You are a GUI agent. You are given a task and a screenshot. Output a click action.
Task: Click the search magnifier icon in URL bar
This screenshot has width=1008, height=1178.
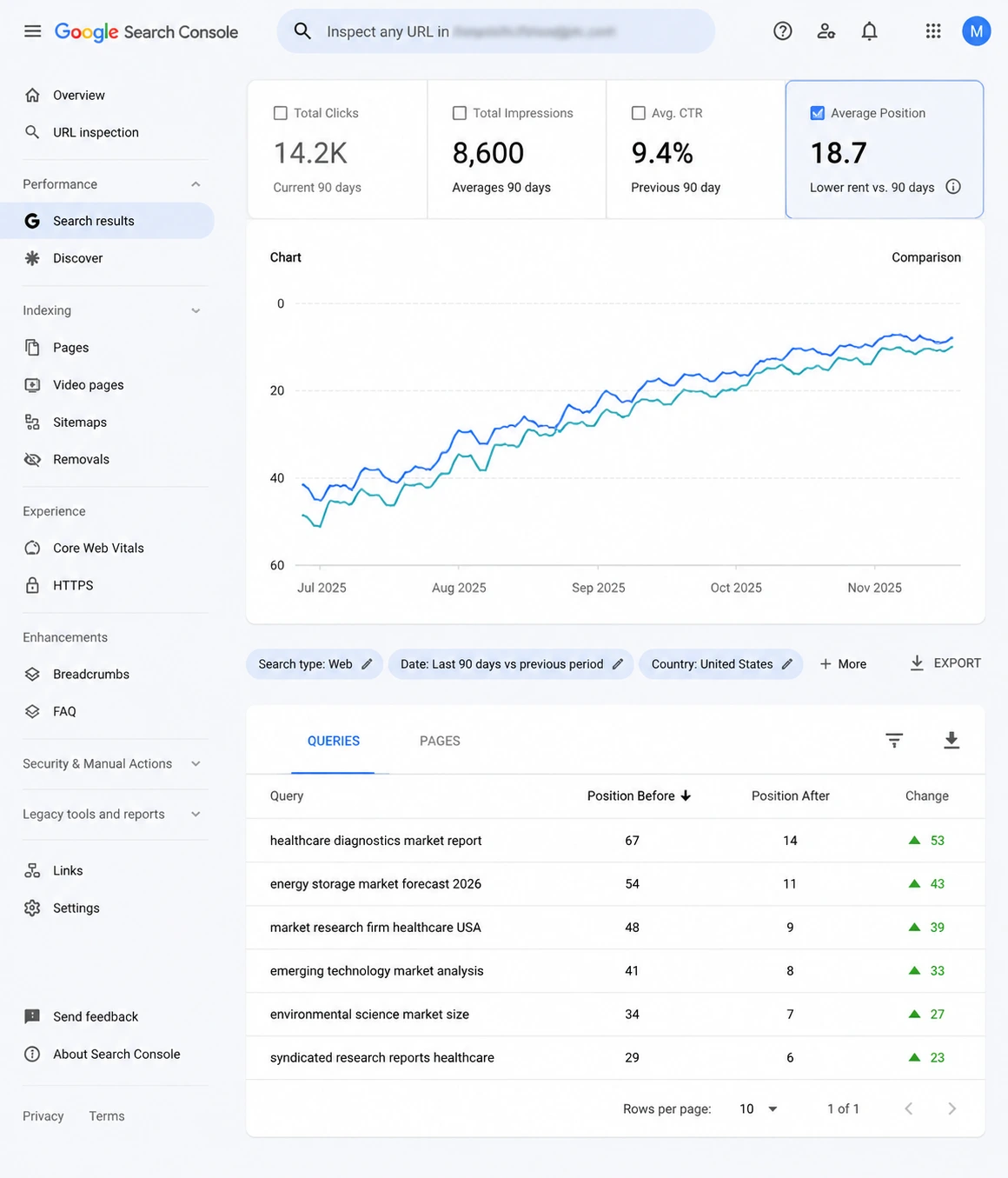tap(302, 31)
